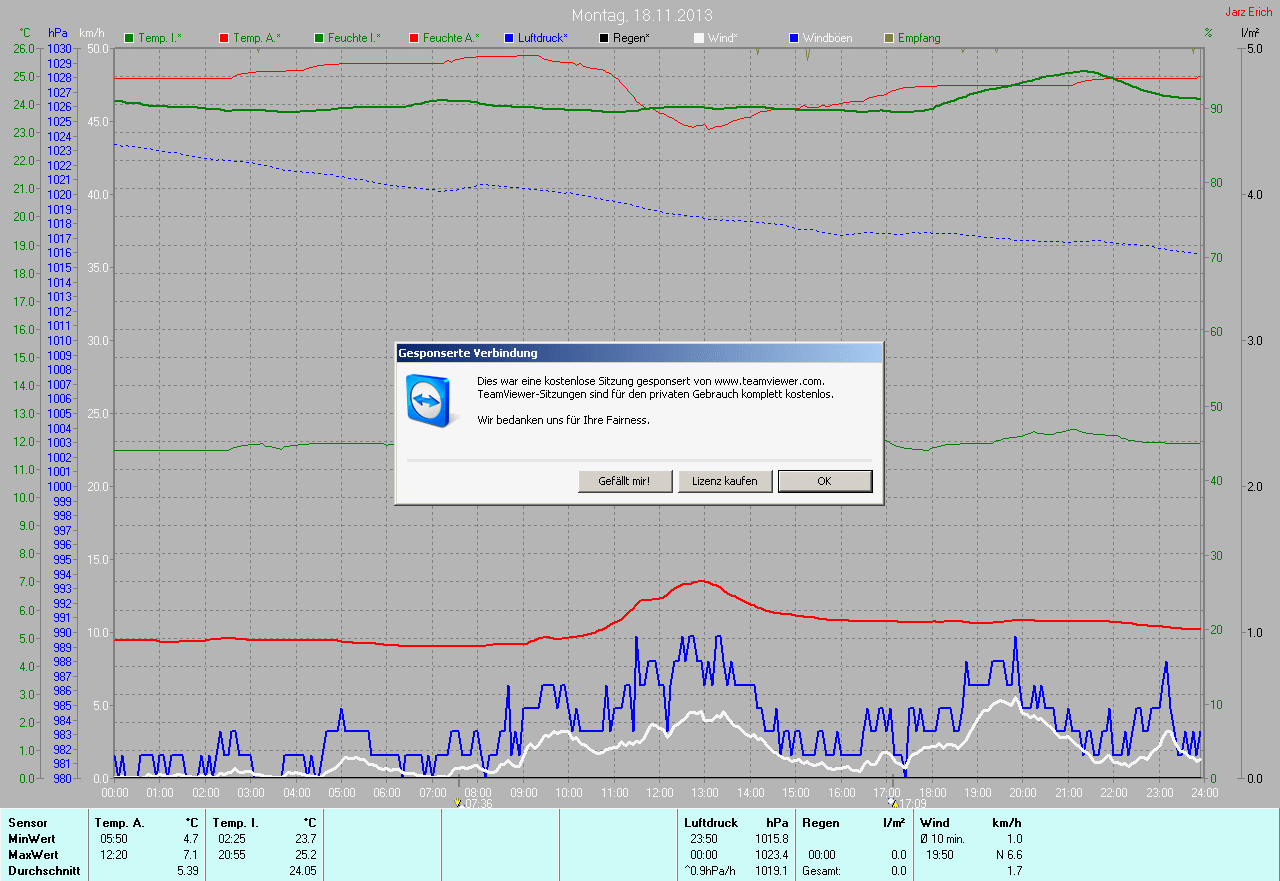The height and width of the screenshot is (881, 1280).
Task: Click the Sensor header in statistics table
Action: [x=27, y=823]
